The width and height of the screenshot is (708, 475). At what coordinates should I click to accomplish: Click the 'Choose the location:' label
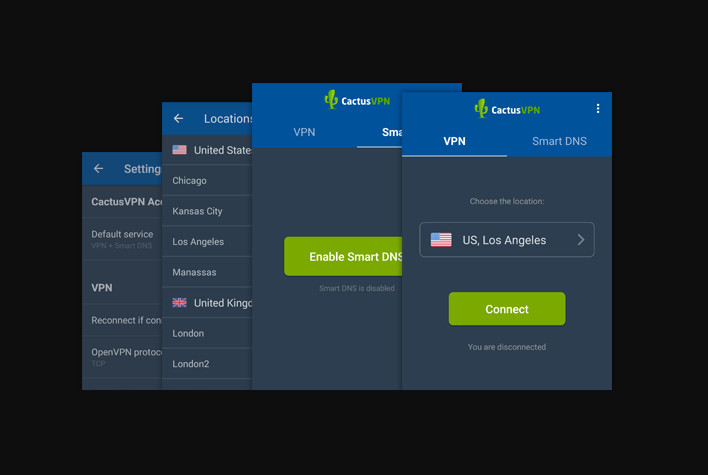coord(507,201)
